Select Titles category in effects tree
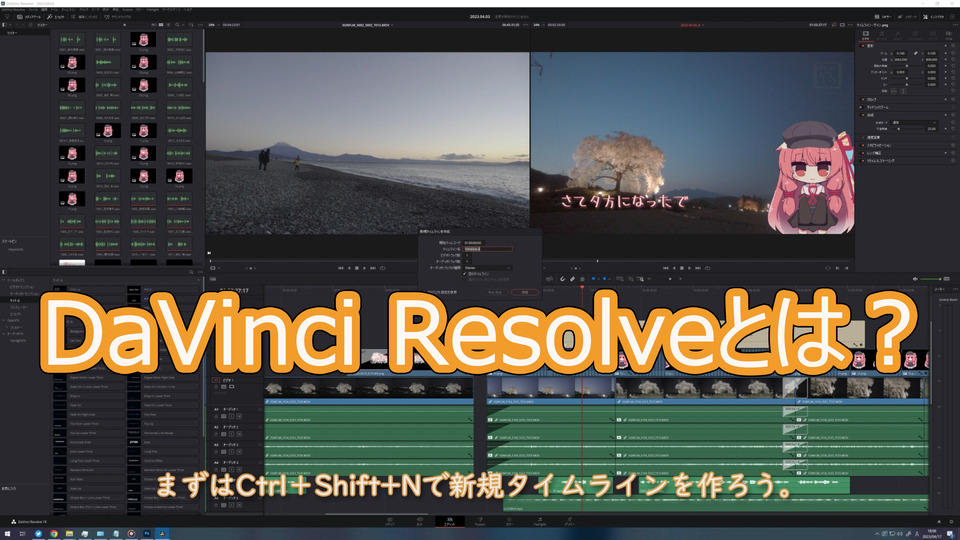Viewport: 960px width, 540px height. [15, 301]
